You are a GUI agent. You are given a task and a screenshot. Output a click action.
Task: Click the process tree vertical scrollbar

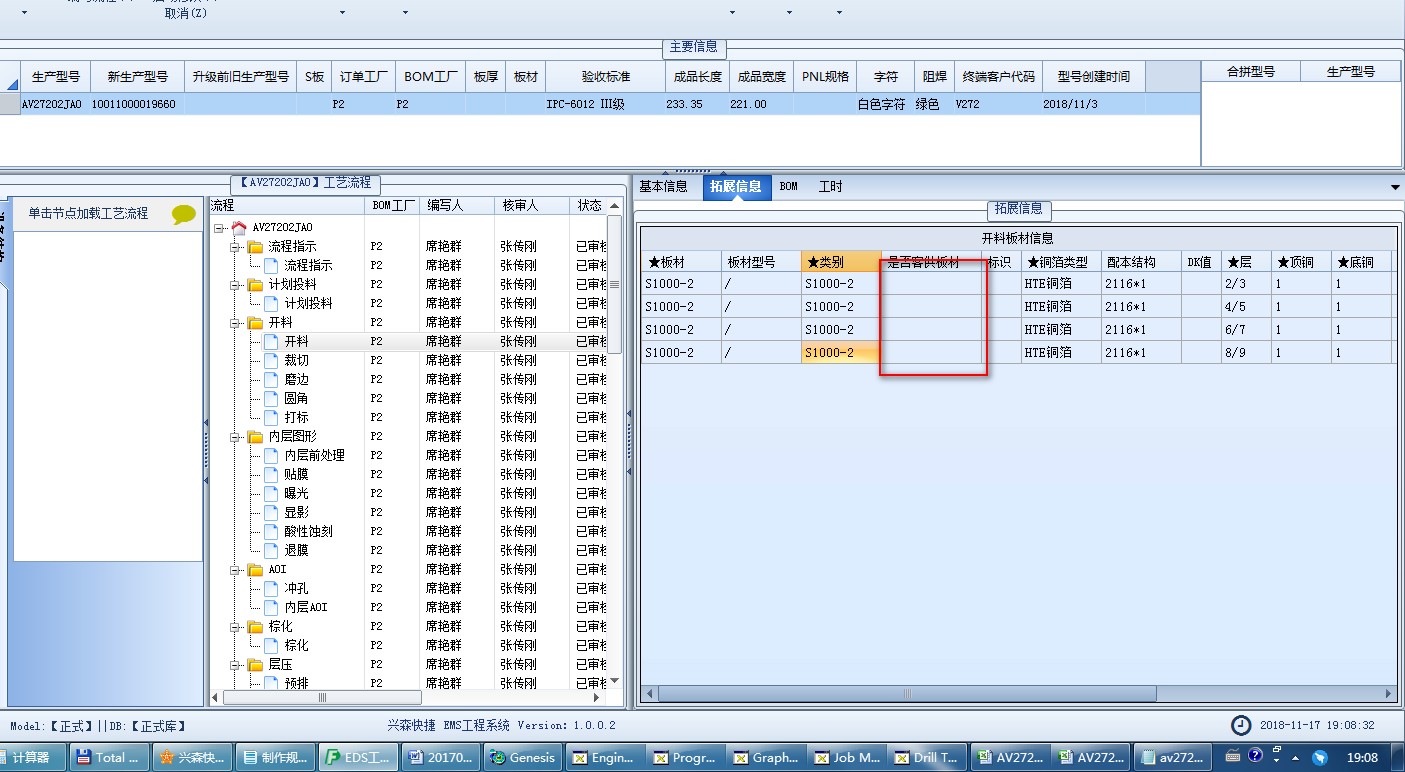coord(615,285)
